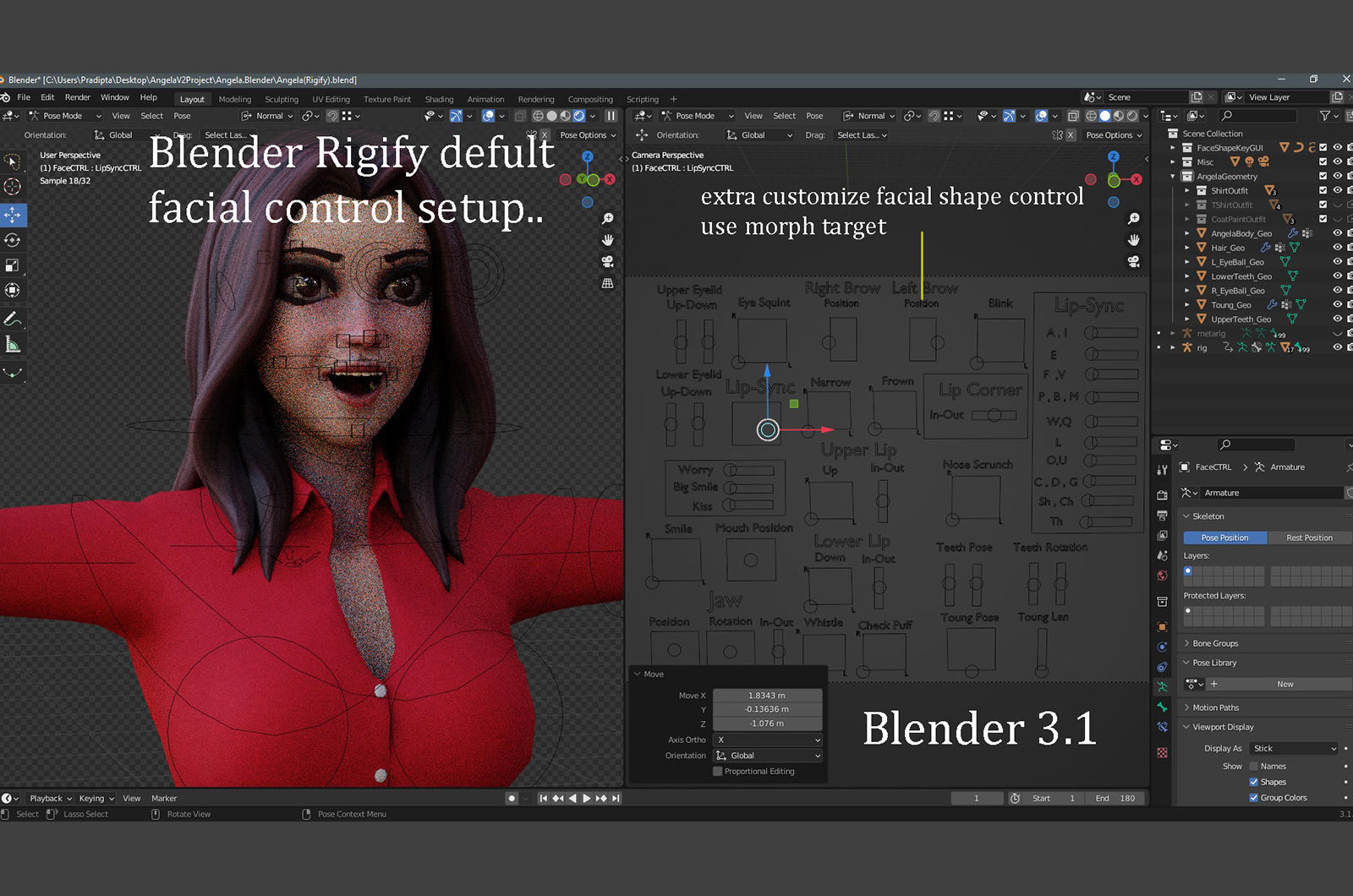Open Pose Mode dropdown in left viewport
The height and width of the screenshot is (896, 1353).
65,116
